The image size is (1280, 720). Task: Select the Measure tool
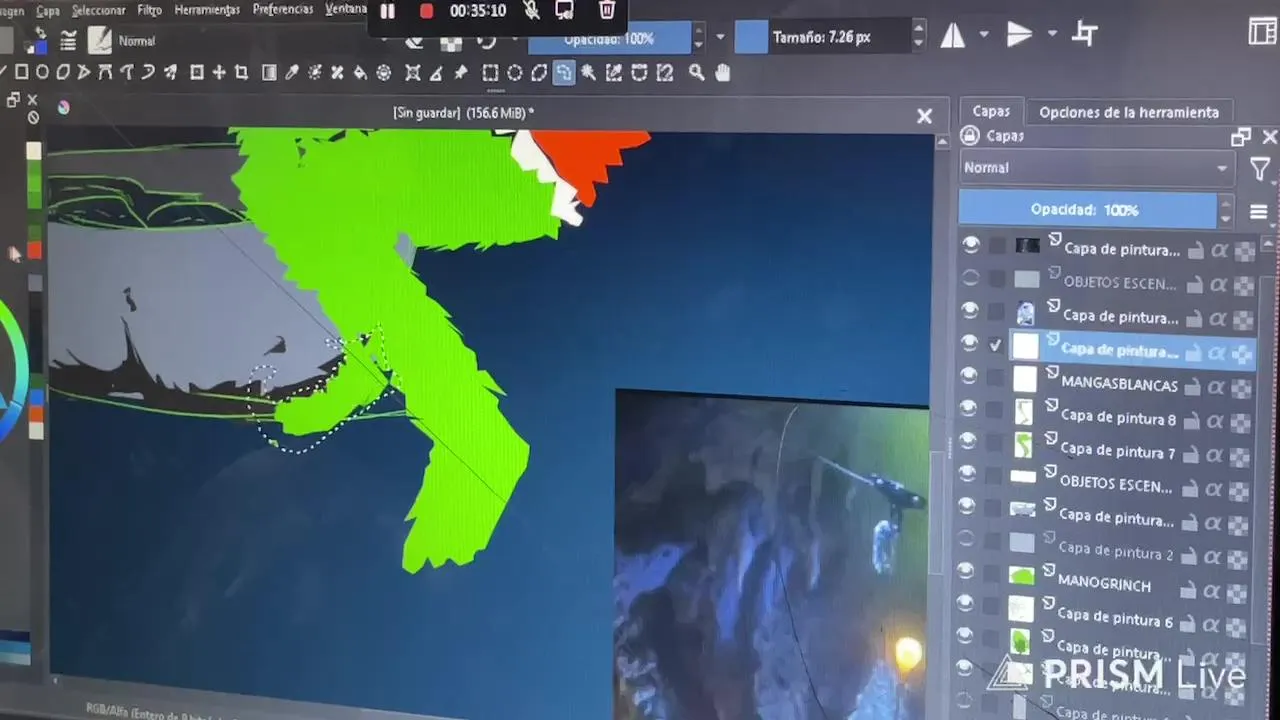click(x=436, y=72)
